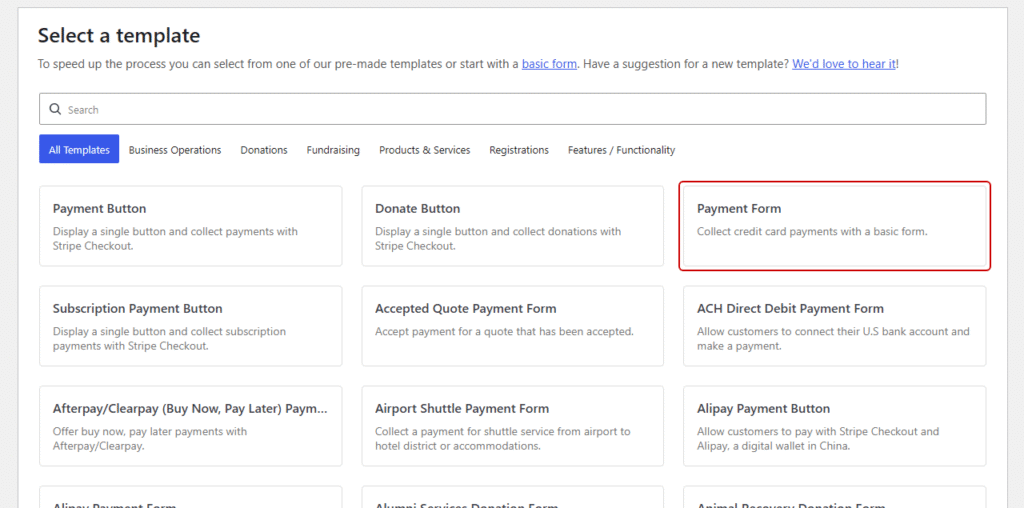The height and width of the screenshot is (508, 1024).
Task: Open the Products & Services tab
Action: click(x=424, y=150)
